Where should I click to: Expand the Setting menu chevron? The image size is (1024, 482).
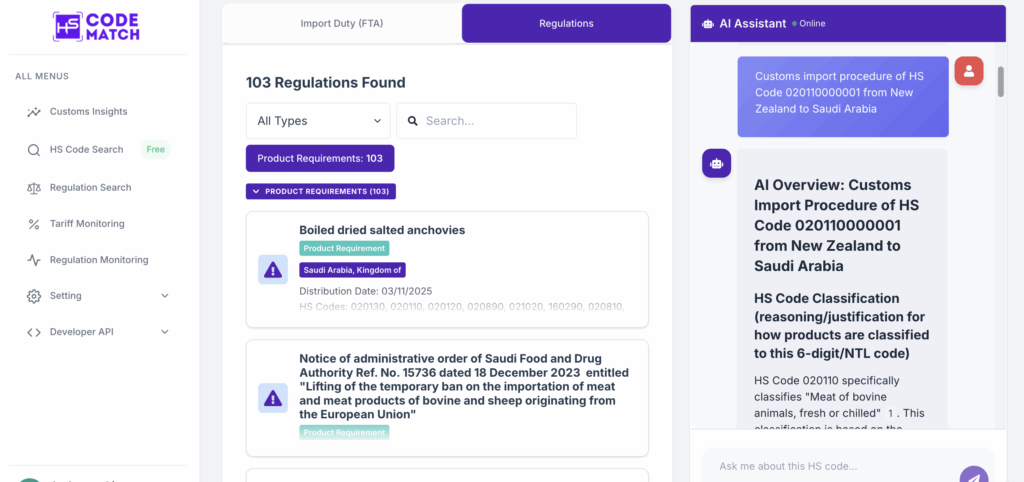click(165, 296)
